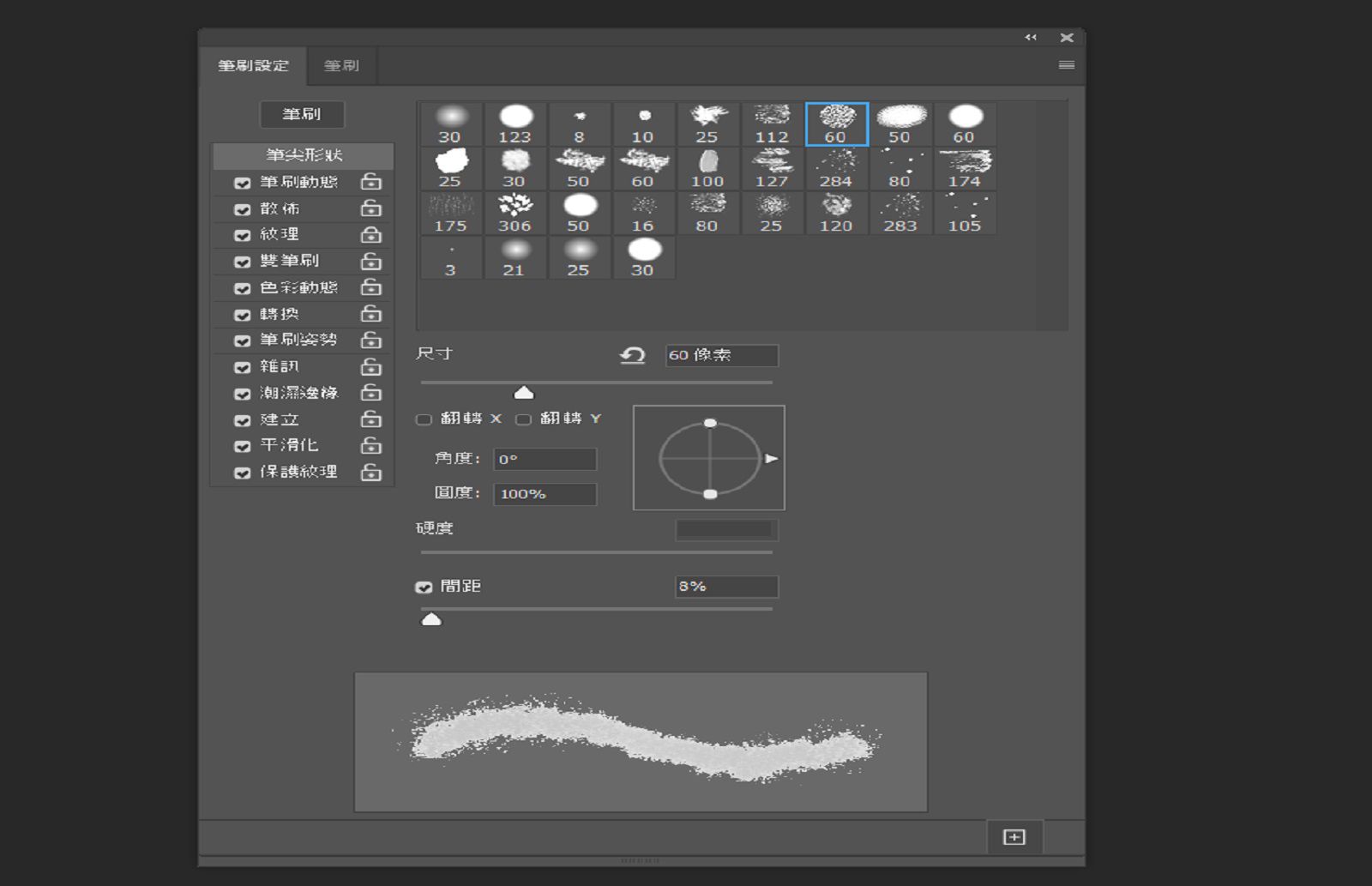1372x886 pixels.
Task: Click the create new brush icon at bottom
Action: [1014, 837]
